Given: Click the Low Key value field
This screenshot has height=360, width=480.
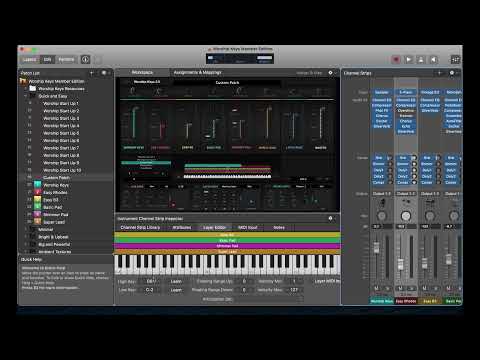Looking at the screenshot, I should 151,290.
